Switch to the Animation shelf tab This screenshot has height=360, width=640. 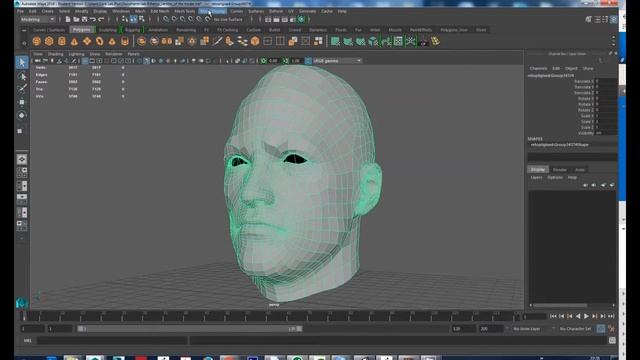point(158,30)
